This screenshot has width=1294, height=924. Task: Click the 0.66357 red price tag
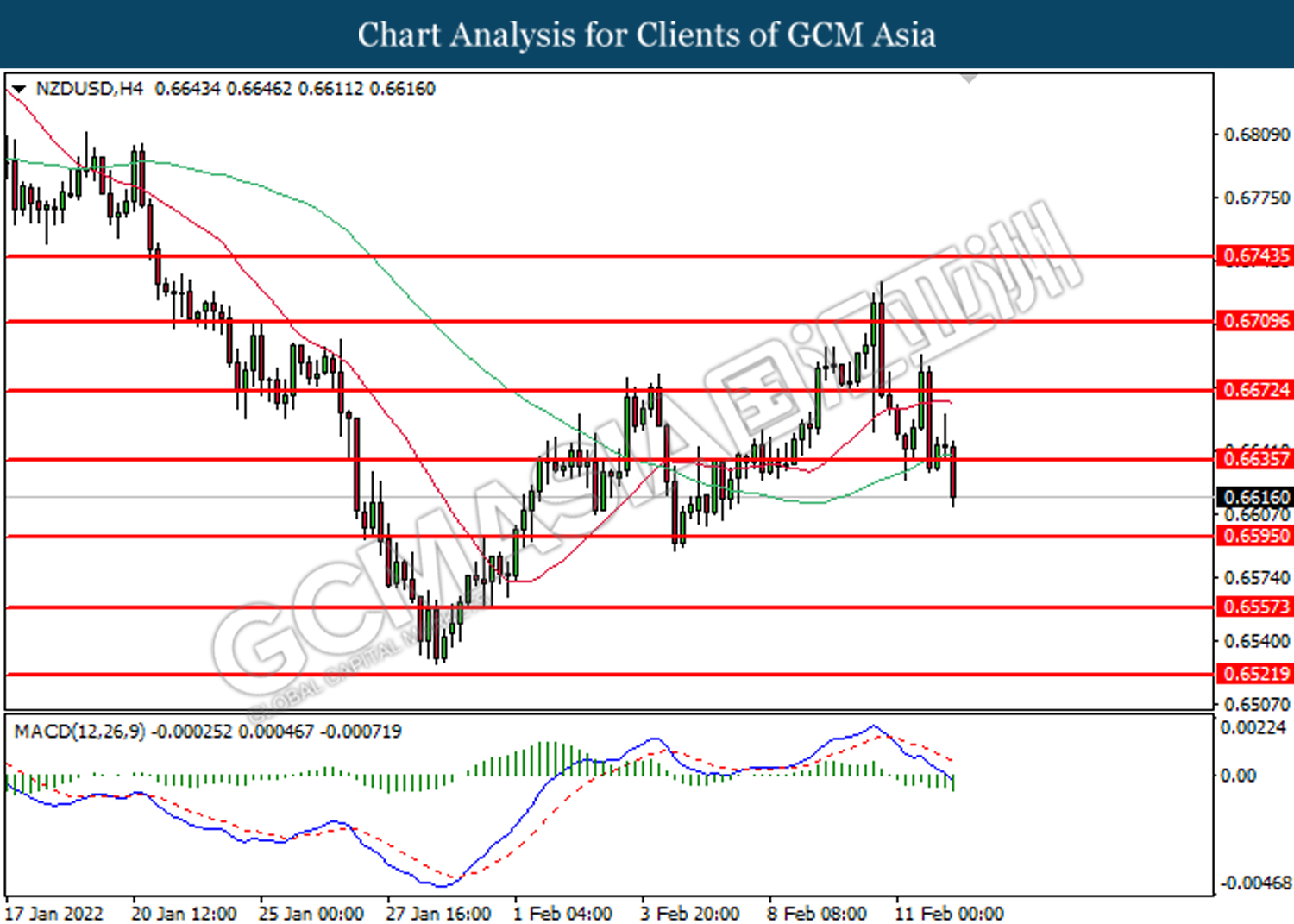(x=1256, y=459)
